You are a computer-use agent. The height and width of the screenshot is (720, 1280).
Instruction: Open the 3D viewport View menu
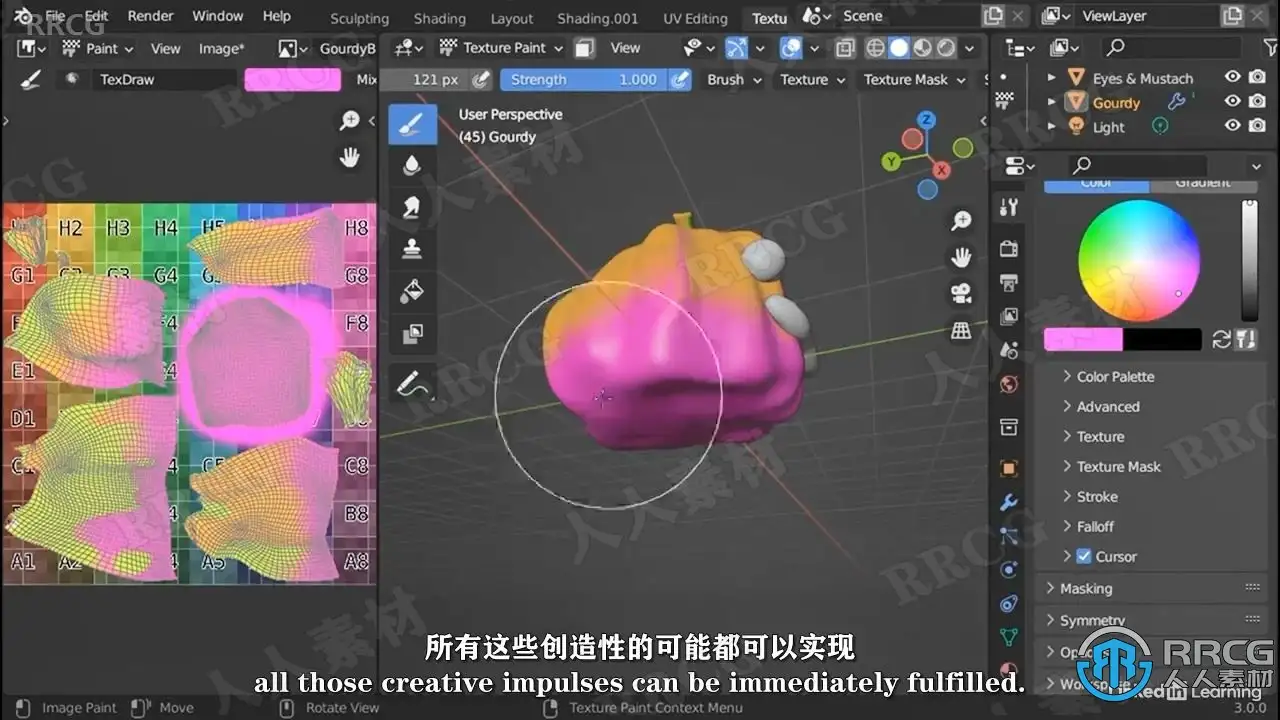pos(625,47)
